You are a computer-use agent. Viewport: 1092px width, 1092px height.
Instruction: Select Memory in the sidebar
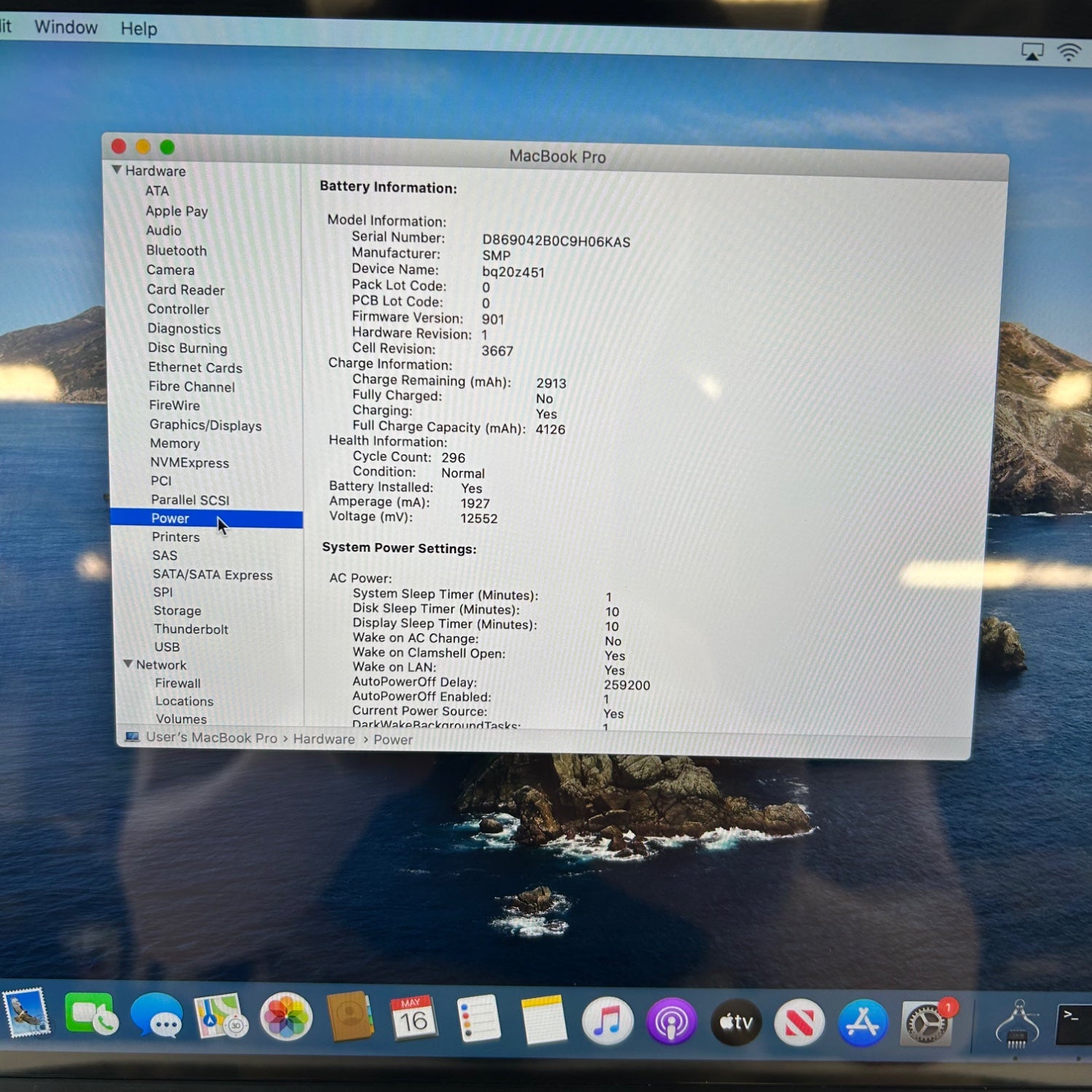click(175, 443)
